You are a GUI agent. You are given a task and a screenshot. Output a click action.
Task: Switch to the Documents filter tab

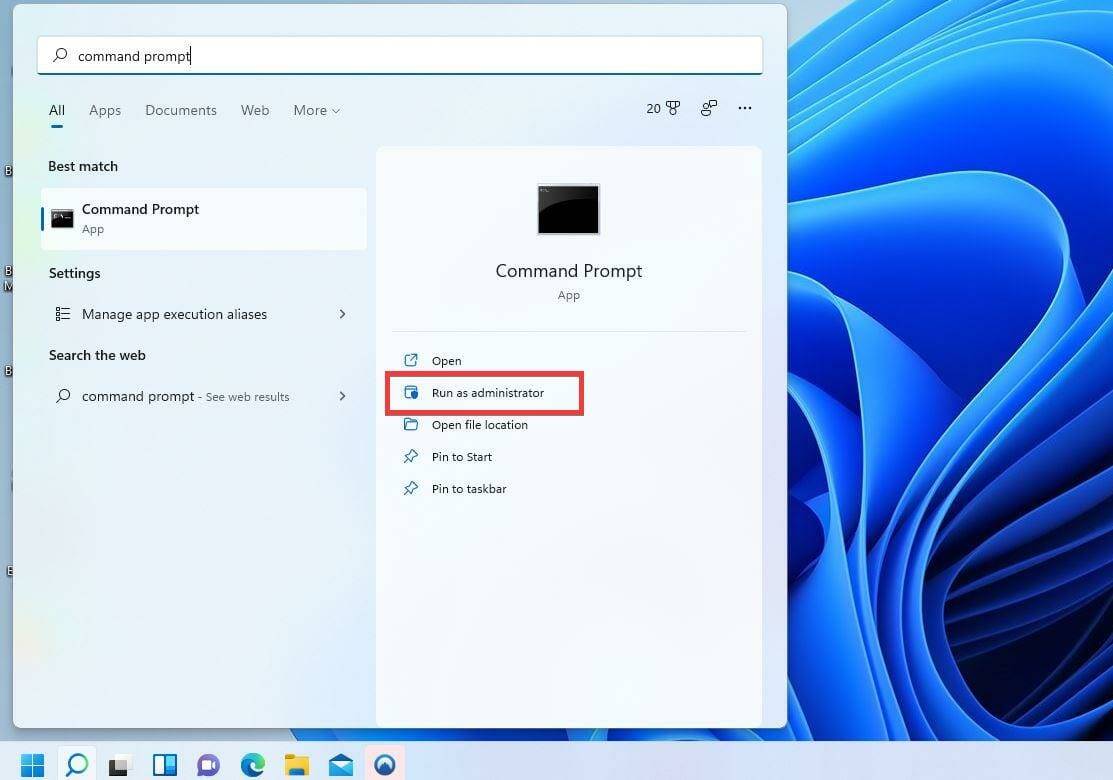180,110
